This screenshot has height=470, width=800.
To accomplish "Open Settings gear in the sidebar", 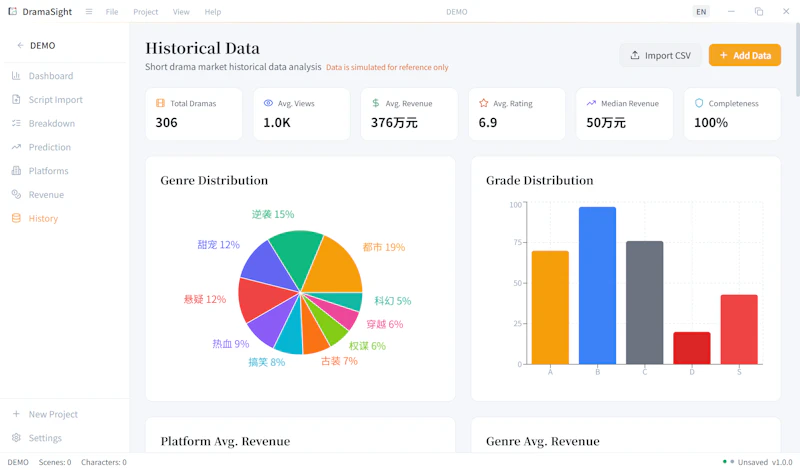I will tap(16, 438).
